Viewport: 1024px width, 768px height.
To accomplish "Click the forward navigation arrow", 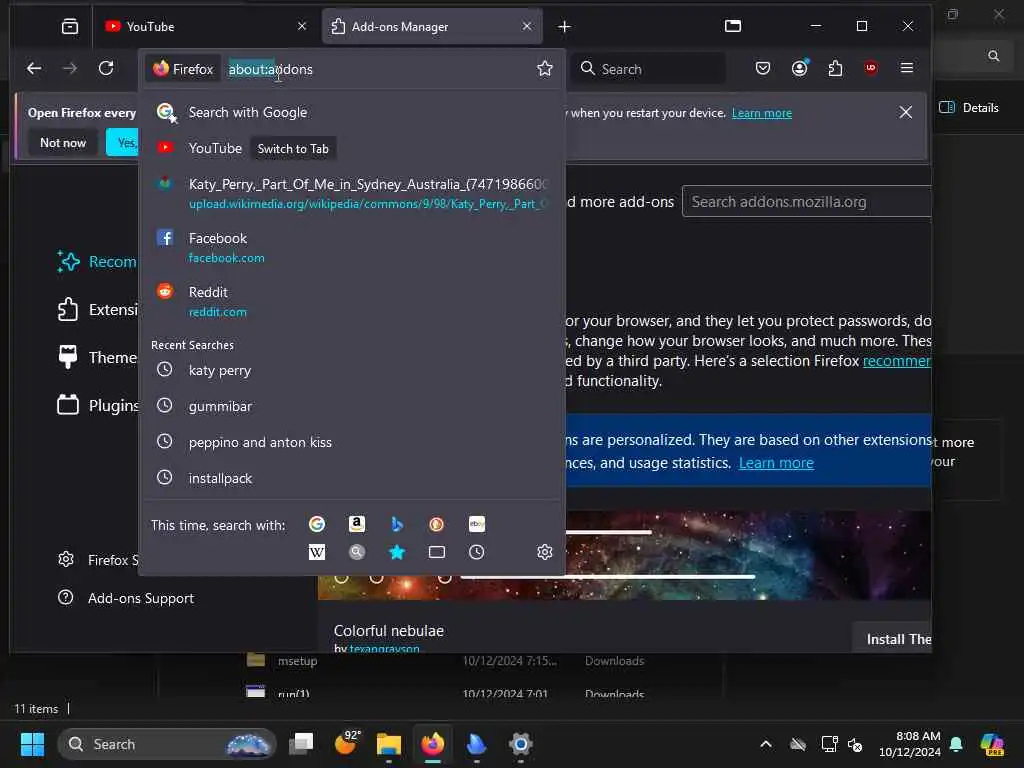I will [70, 68].
